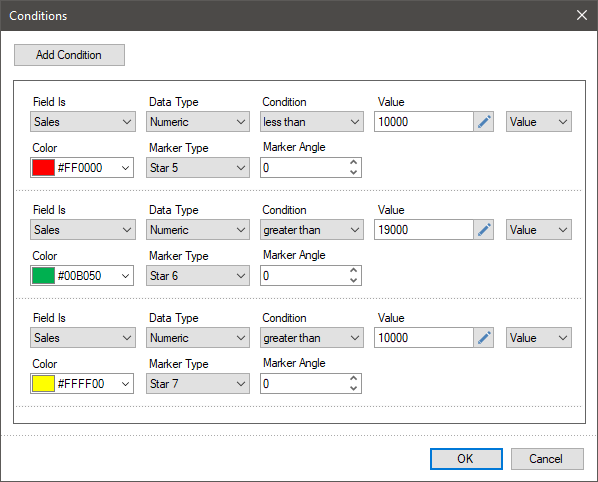
Task: Click the red #FF0000 color swatch
Action: pos(43,167)
